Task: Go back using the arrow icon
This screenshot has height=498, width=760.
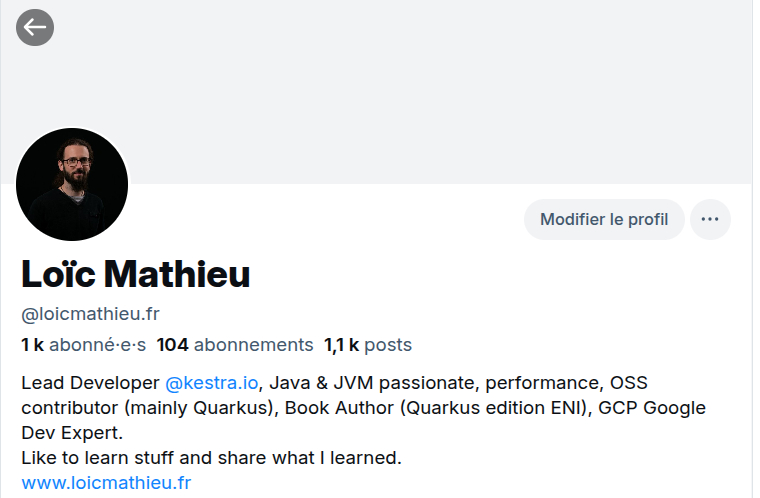Action: tap(35, 27)
